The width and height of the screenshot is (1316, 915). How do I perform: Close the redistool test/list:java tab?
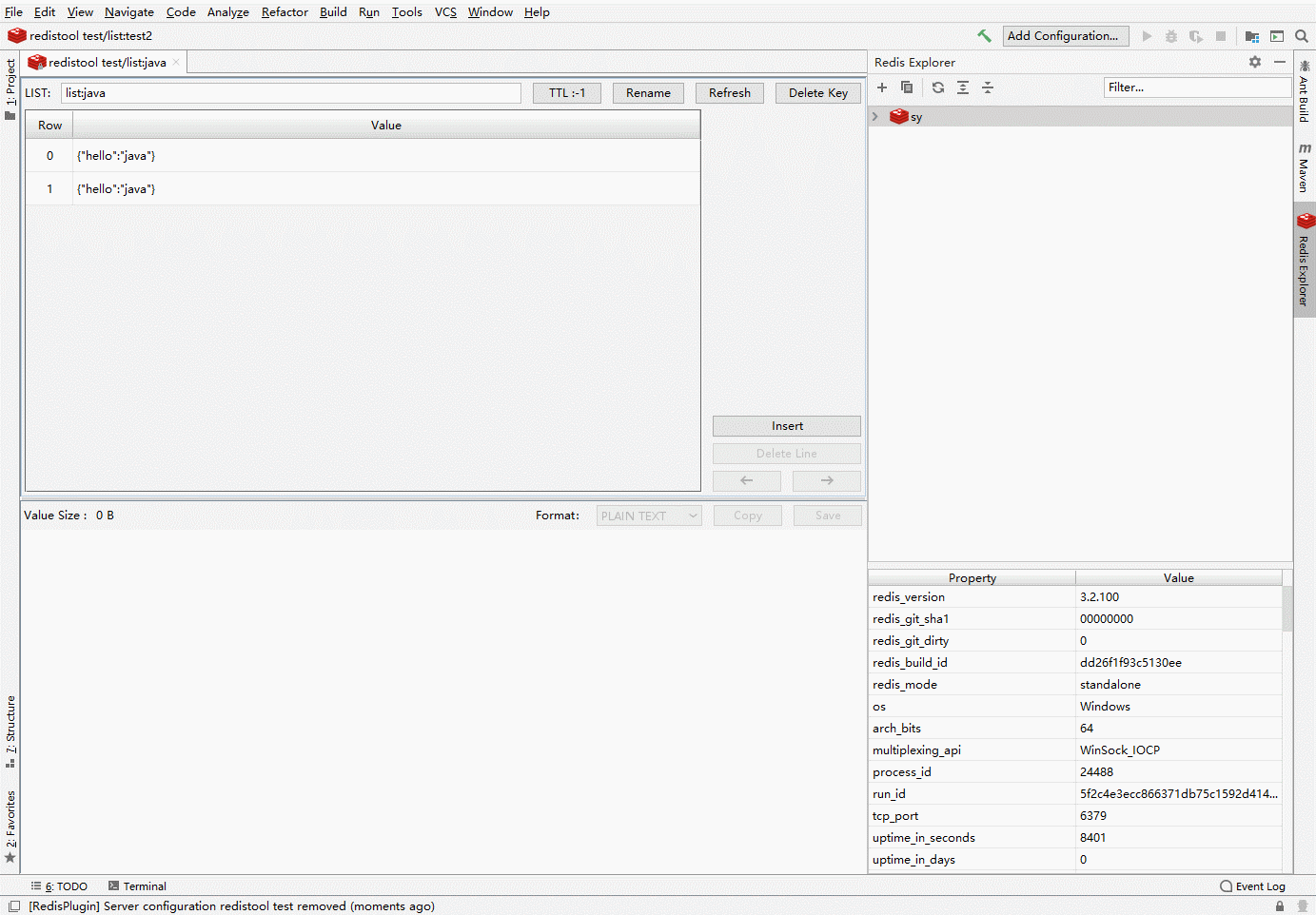click(176, 63)
